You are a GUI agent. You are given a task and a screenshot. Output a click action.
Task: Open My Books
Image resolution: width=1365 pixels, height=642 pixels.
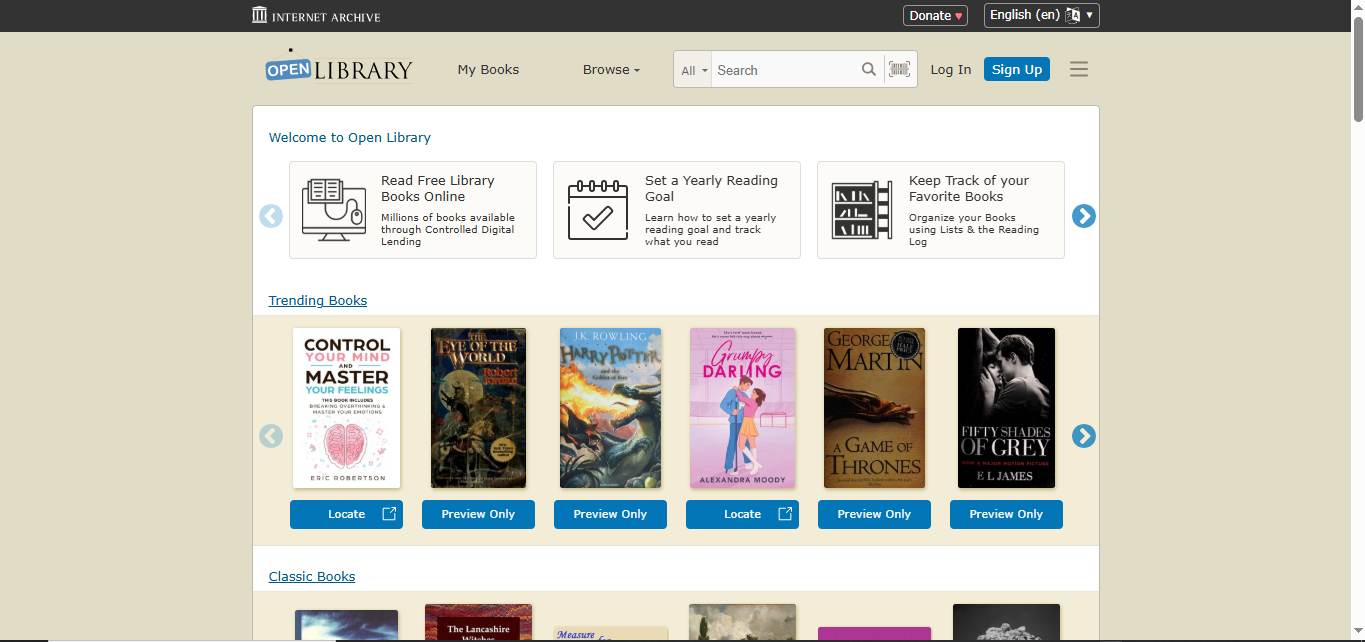tap(488, 70)
